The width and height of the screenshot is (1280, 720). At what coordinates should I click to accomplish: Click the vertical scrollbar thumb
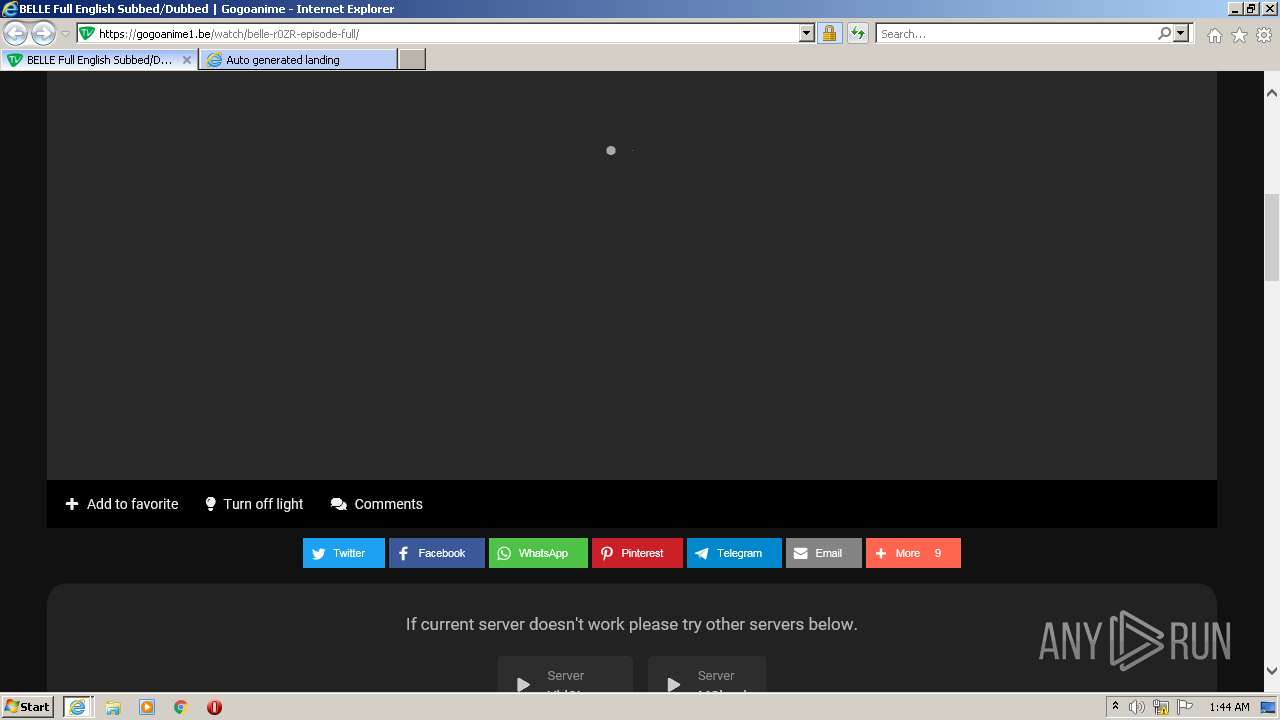pos(1272,238)
